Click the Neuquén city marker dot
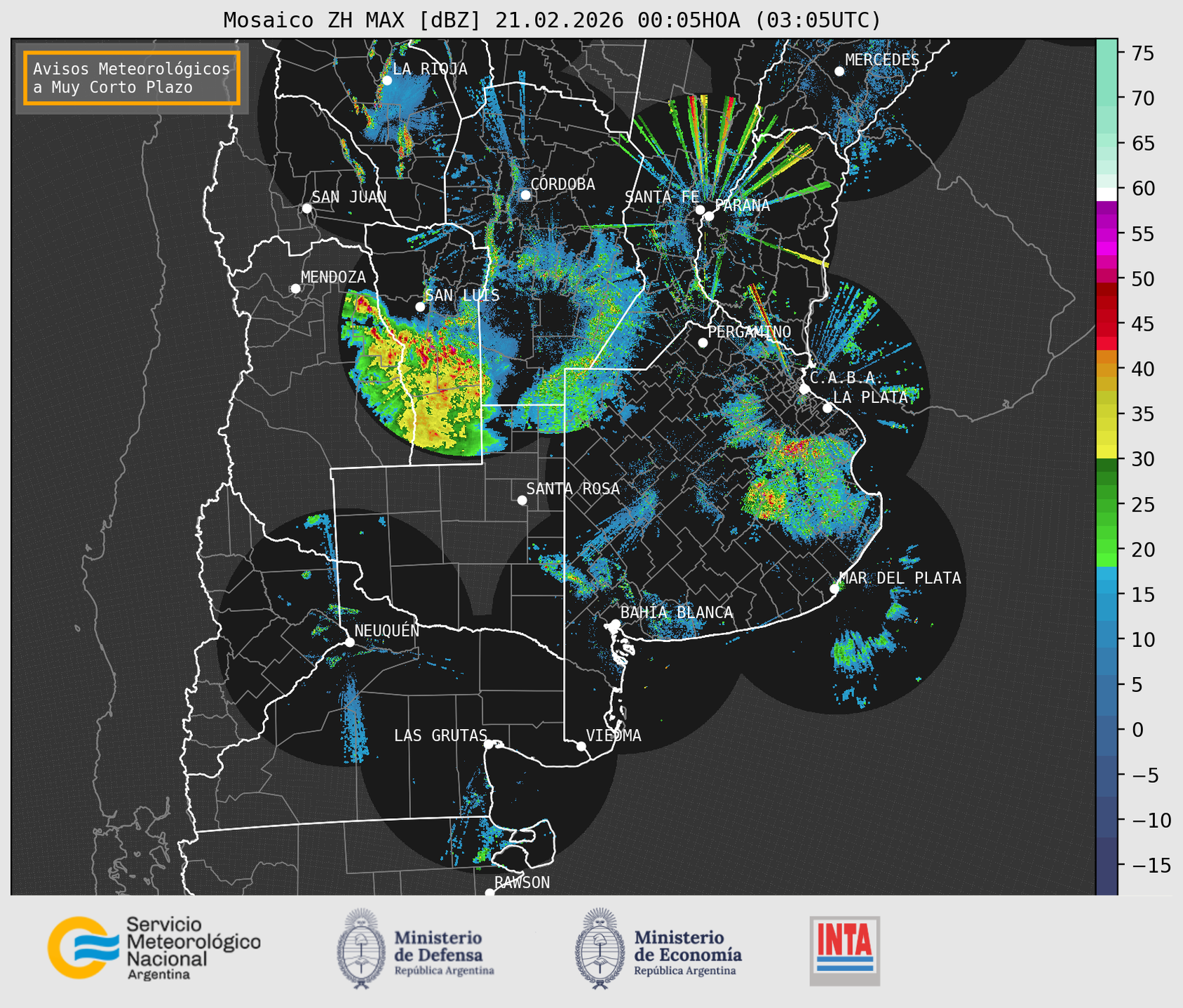1183x1008 pixels. click(349, 642)
